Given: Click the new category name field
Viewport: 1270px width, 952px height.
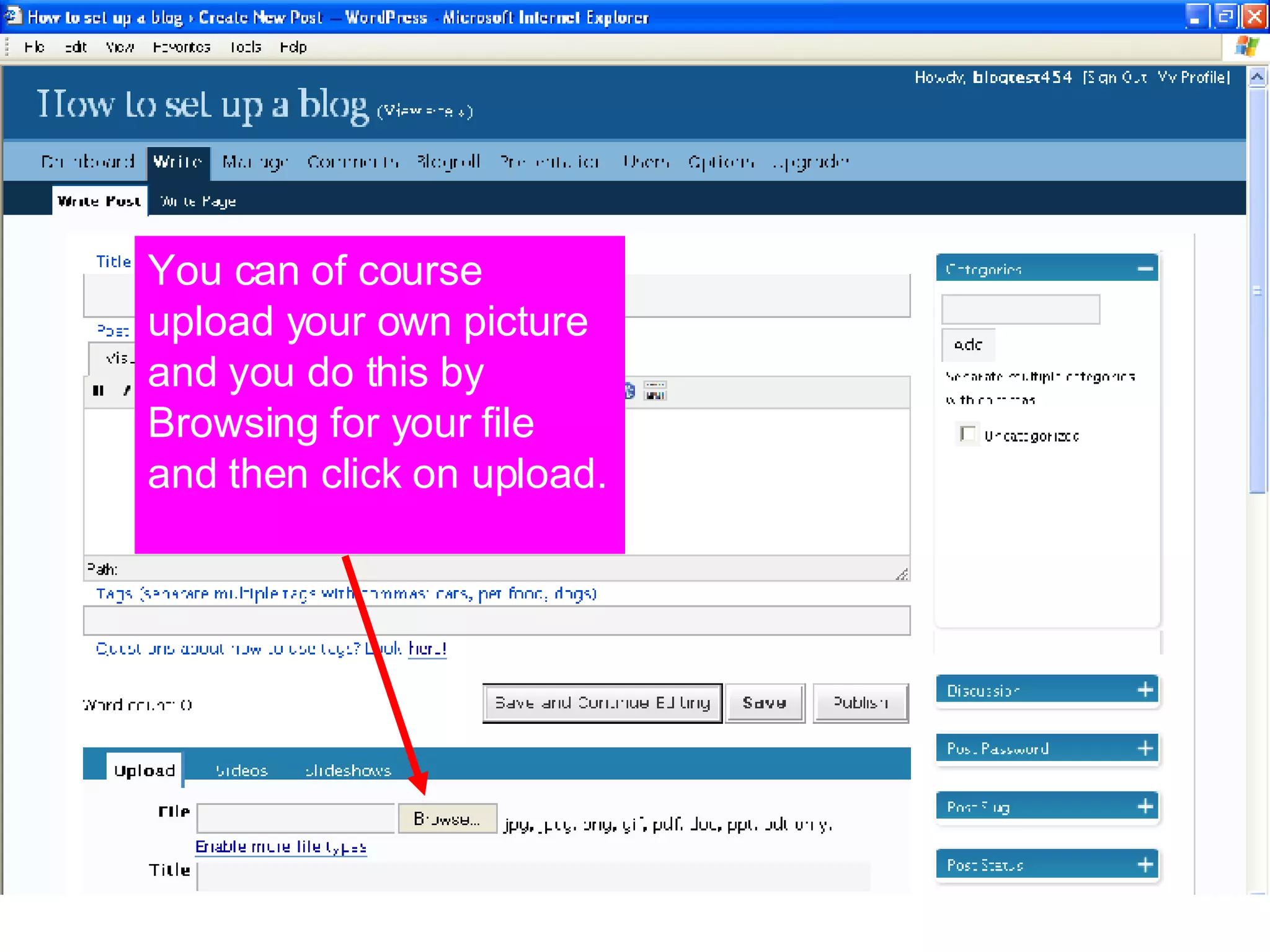Looking at the screenshot, I should [x=1021, y=309].
